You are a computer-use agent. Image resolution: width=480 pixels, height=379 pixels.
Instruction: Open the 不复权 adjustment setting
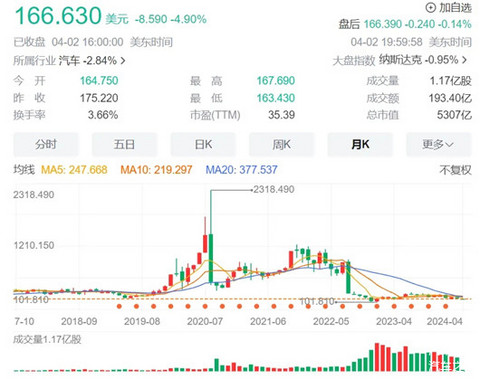(x=455, y=170)
